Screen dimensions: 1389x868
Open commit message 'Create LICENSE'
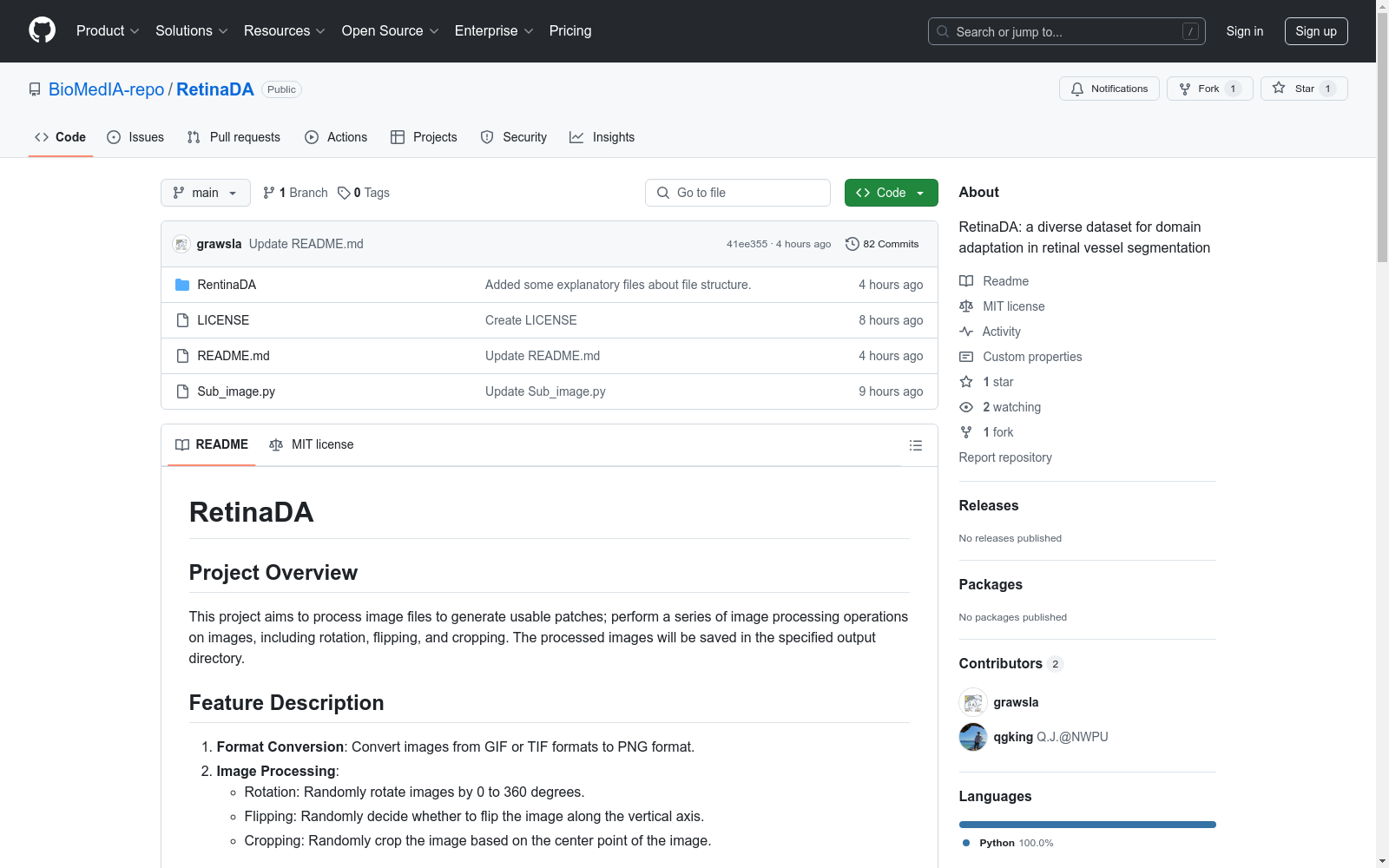[x=531, y=320]
